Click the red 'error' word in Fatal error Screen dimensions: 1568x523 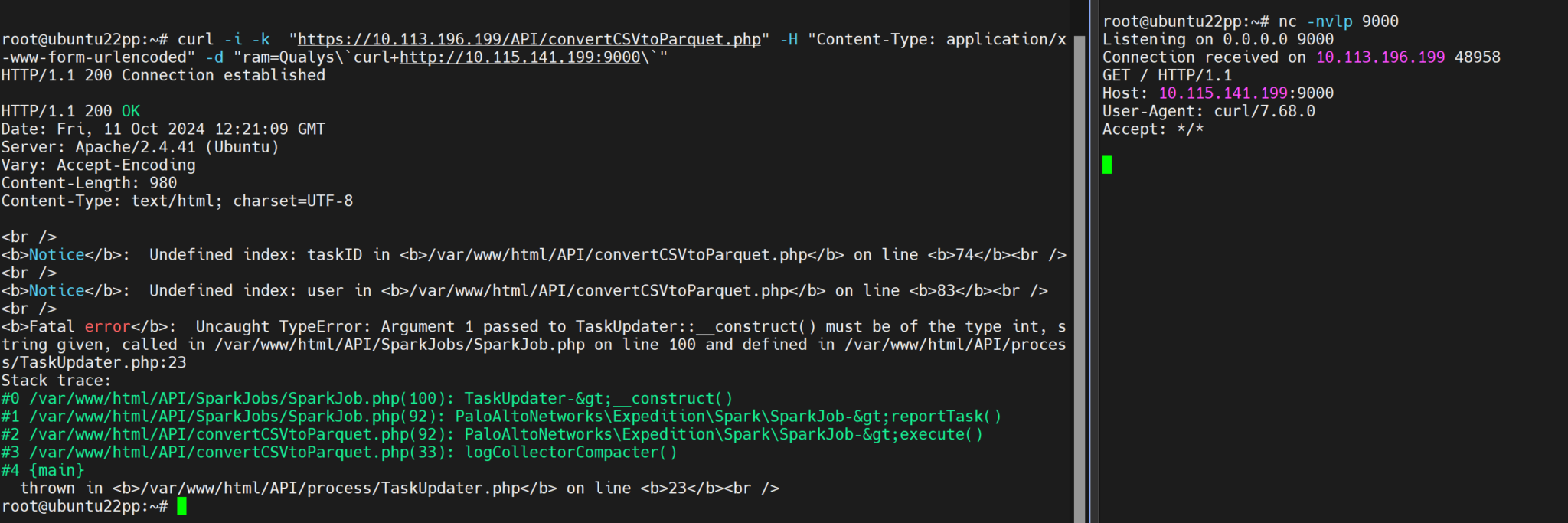[x=107, y=327]
